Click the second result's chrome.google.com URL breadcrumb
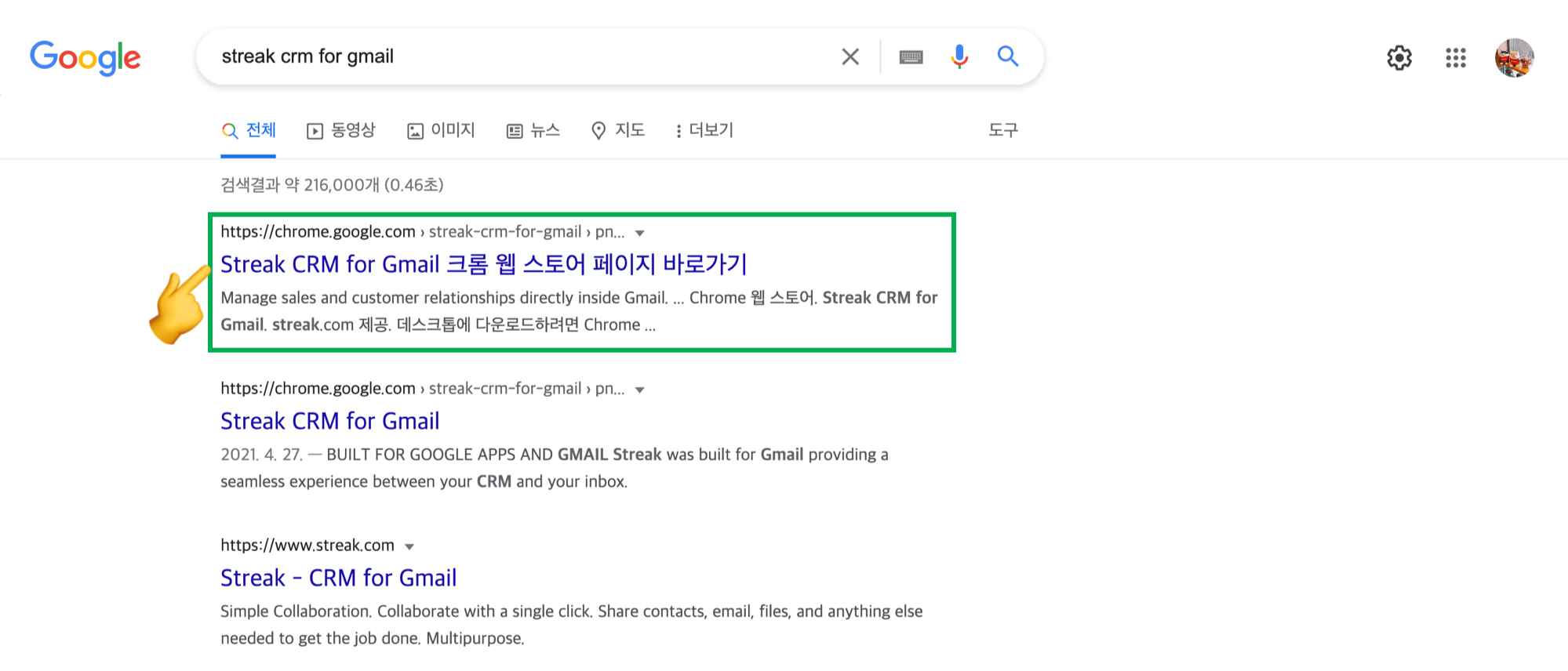 coord(423,388)
